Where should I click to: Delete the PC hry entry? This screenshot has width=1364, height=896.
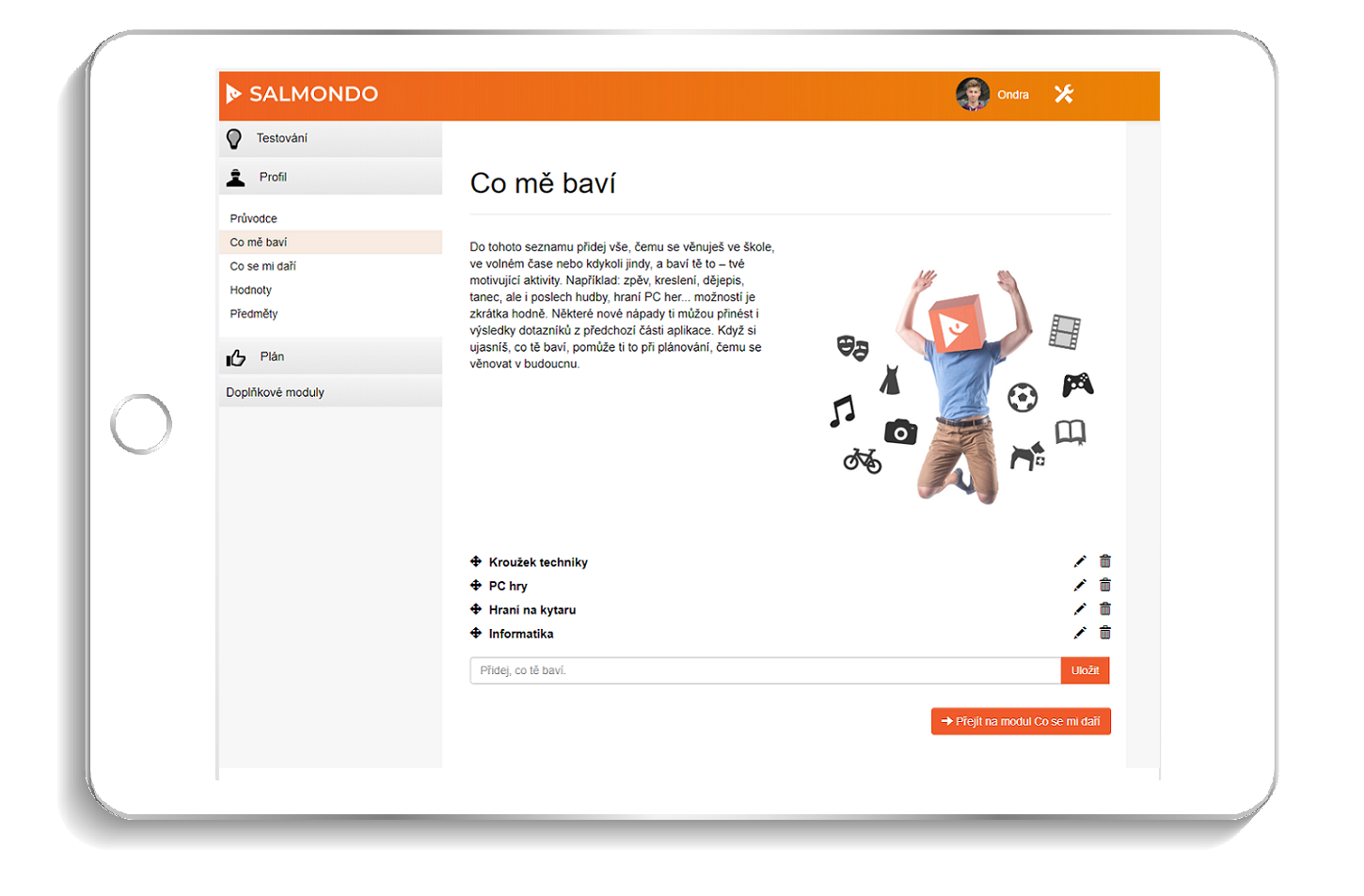1105,585
